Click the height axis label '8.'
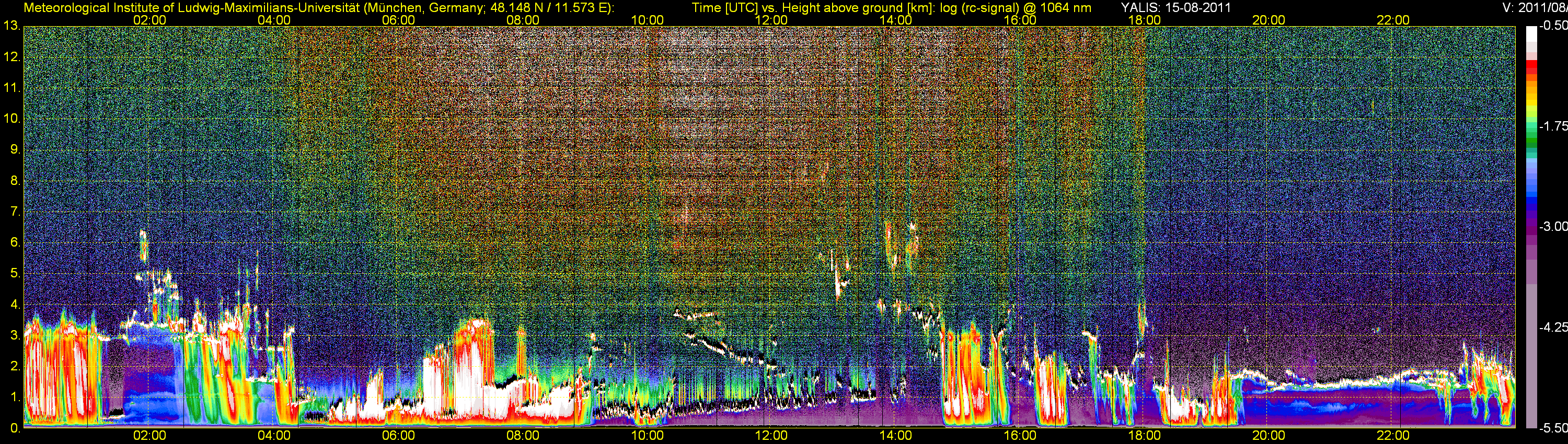 [15, 181]
